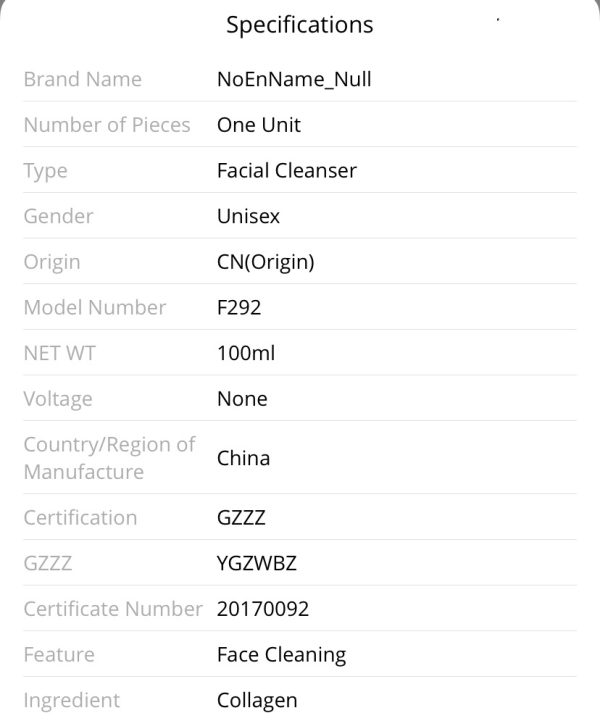
Task: Select the China manufacture value
Action: [244, 458]
